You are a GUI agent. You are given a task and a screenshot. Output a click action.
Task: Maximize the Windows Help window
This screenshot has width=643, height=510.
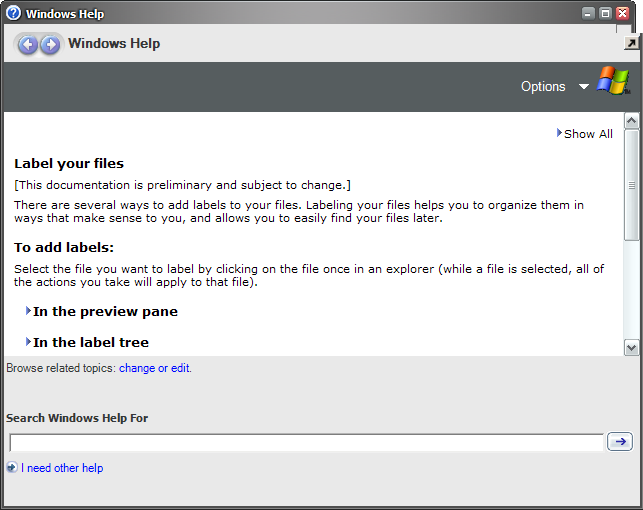[x=606, y=14]
